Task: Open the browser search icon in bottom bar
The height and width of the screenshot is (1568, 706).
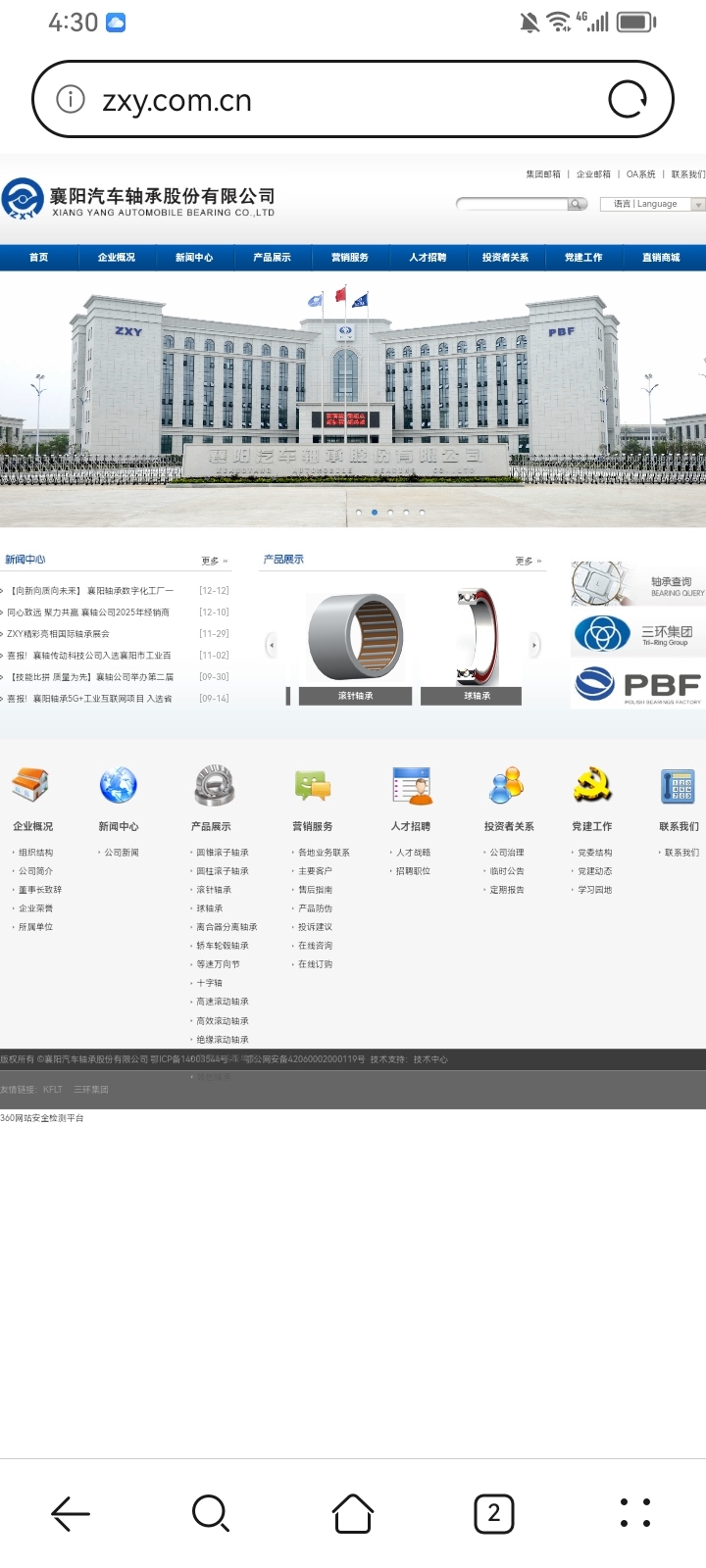Action: [x=211, y=1513]
